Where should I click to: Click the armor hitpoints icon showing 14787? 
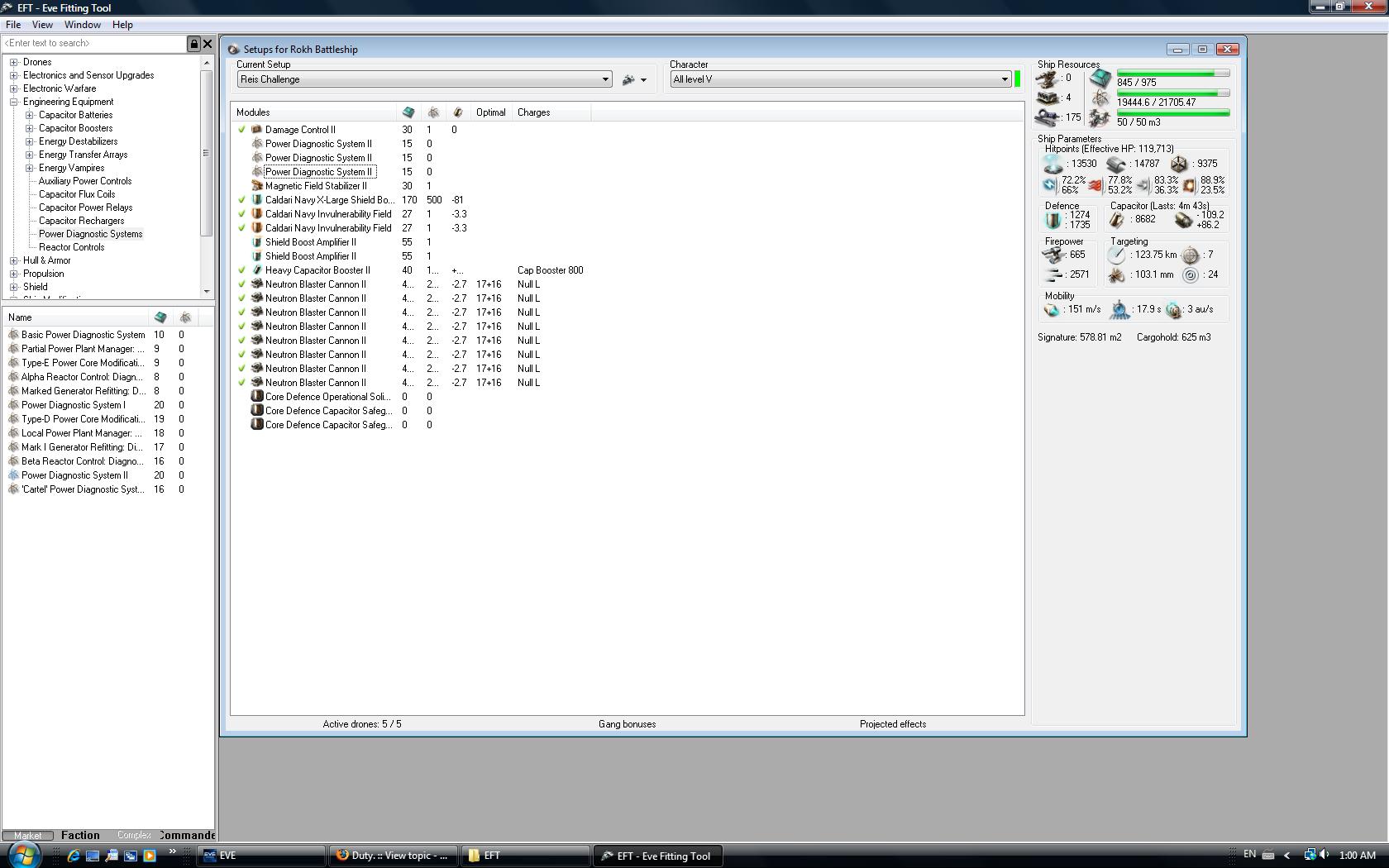click(1116, 165)
